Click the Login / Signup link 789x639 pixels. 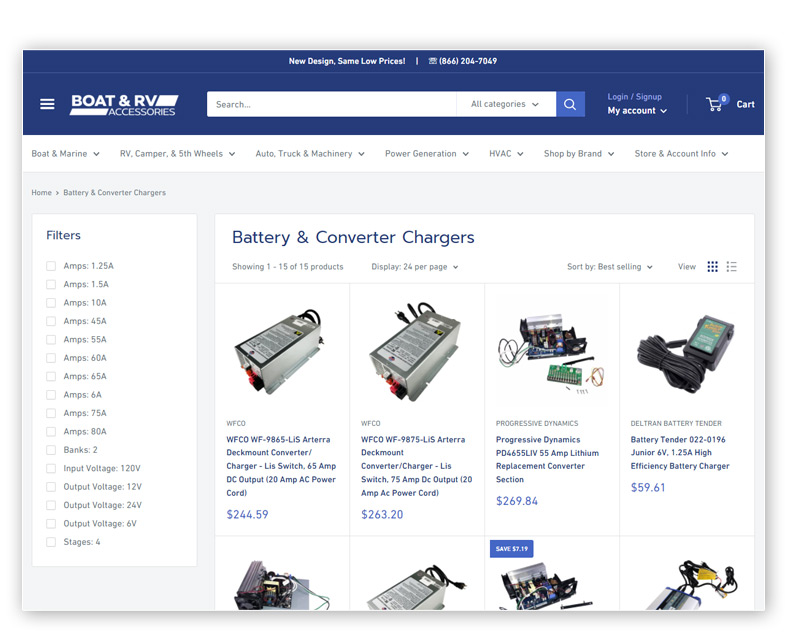click(x=635, y=97)
